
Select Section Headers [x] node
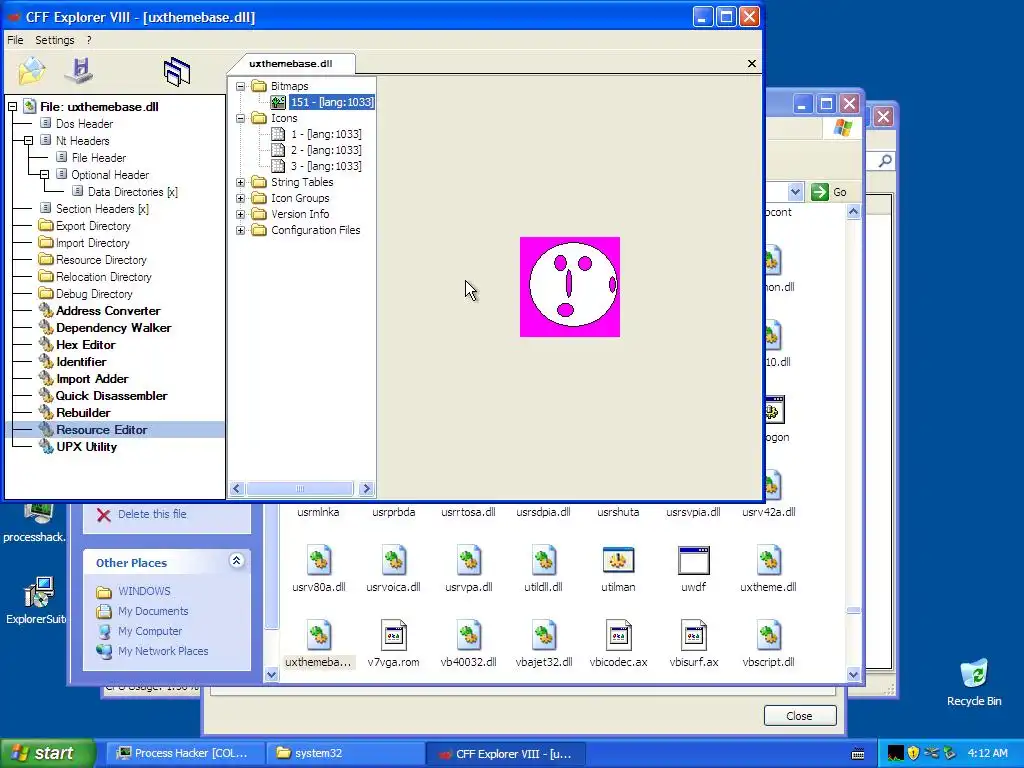coord(102,209)
